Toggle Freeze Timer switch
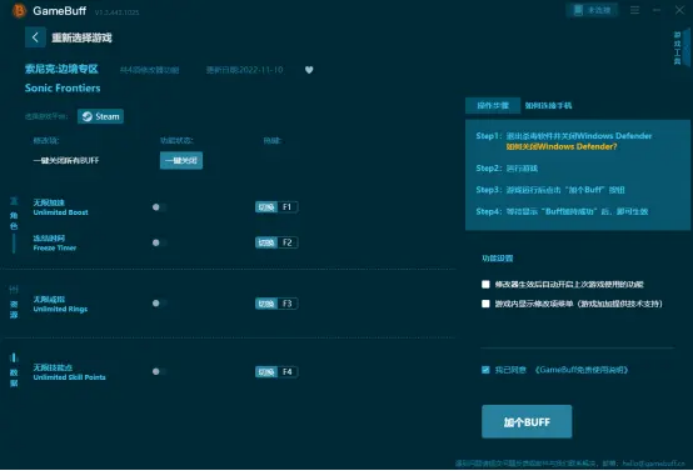Screen dimensions: 693x472 pyautogui.click(x=159, y=243)
